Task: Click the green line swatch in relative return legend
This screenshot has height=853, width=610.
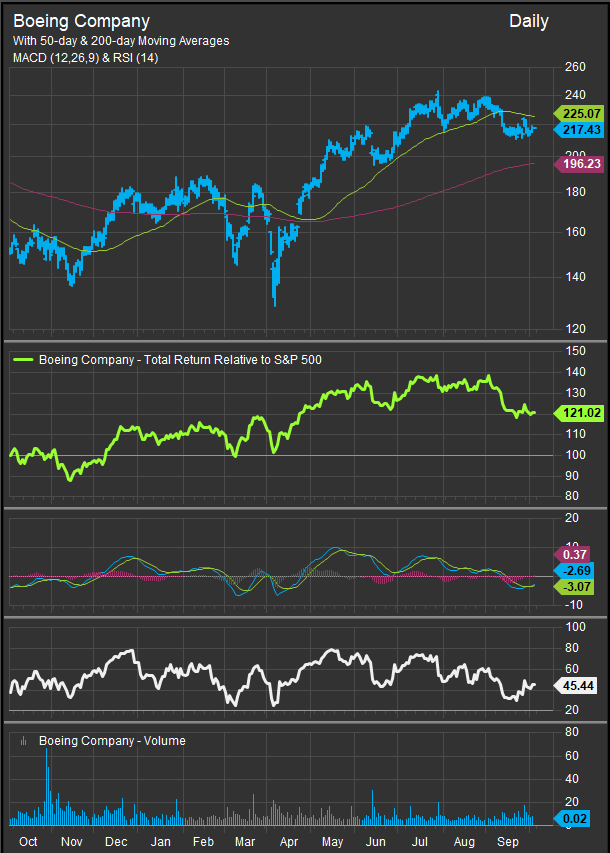Action: coord(23,359)
